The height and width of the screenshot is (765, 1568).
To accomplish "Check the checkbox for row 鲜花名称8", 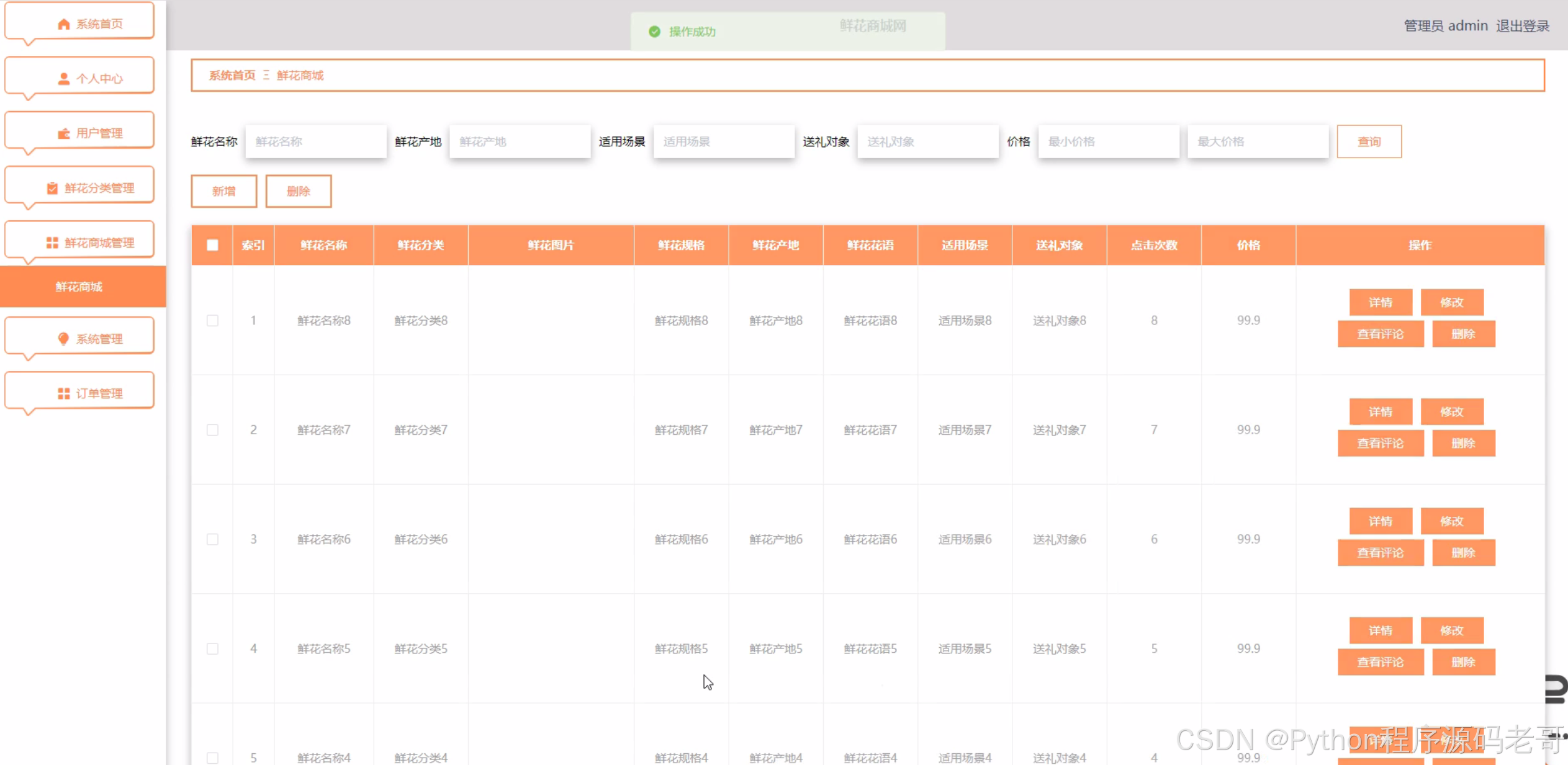I will (x=212, y=321).
